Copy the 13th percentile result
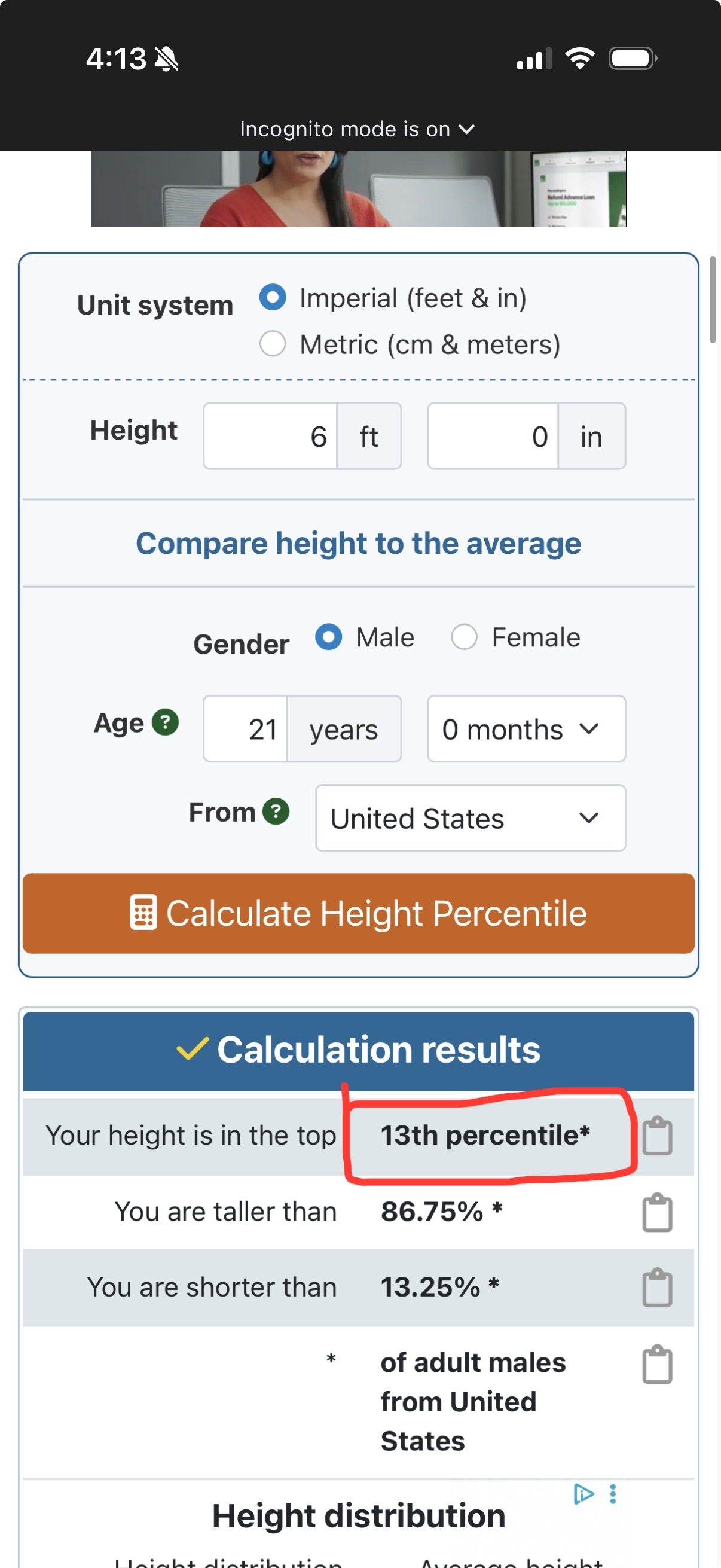Viewport: 721px width, 1568px height. coord(657,1136)
